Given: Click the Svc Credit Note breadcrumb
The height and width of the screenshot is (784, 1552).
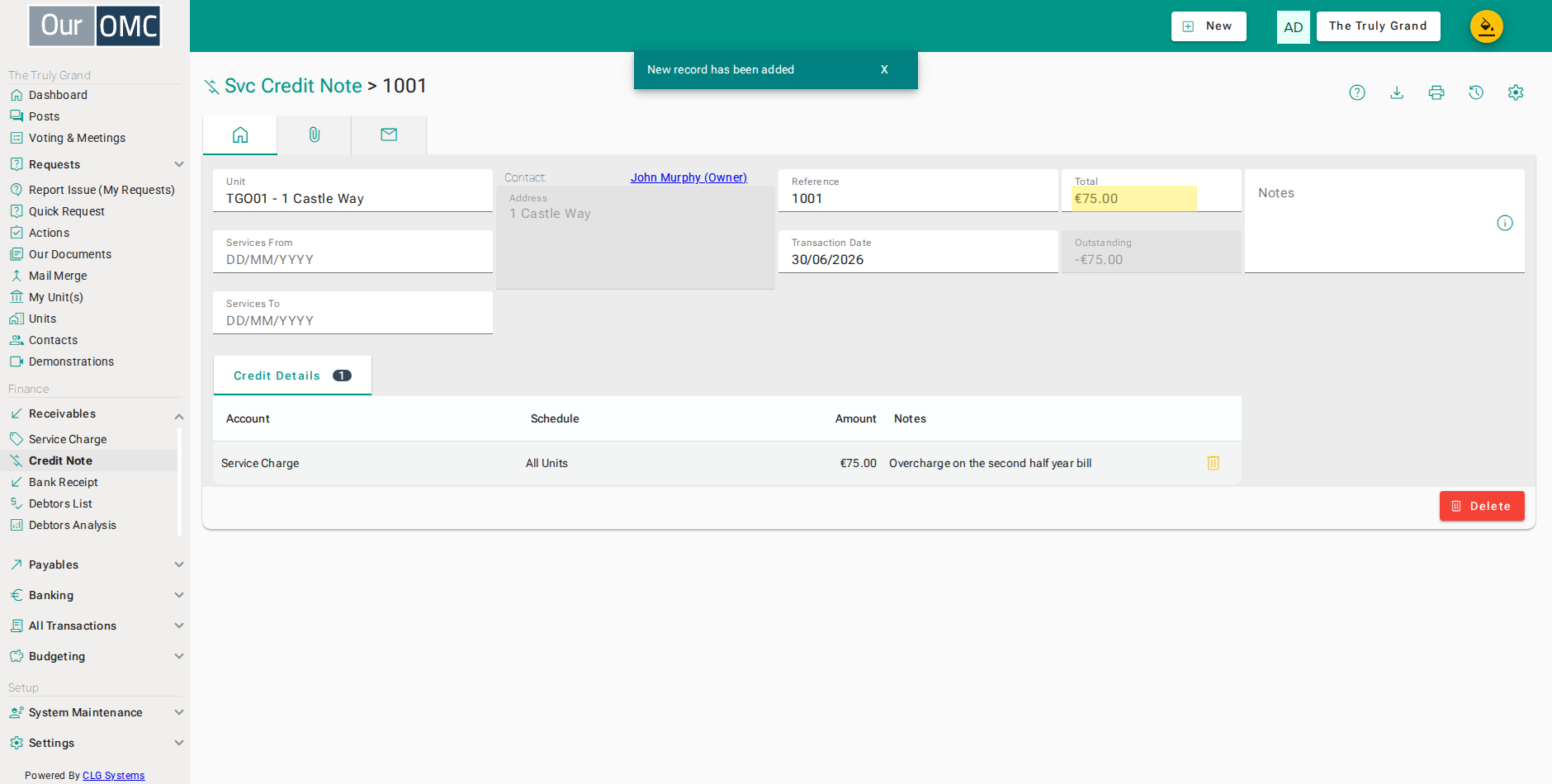Looking at the screenshot, I should 293,86.
